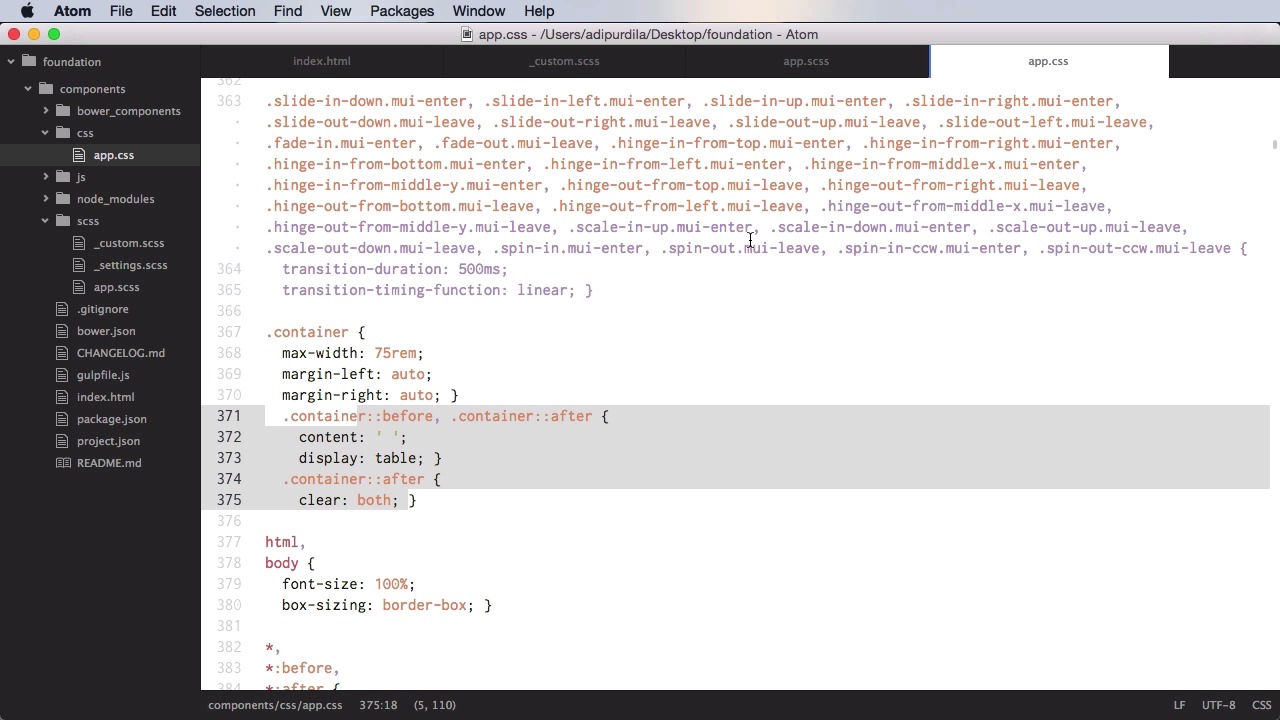Click the _settings.scss file icon
This screenshot has width=1280, height=720.
[x=80, y=265]
